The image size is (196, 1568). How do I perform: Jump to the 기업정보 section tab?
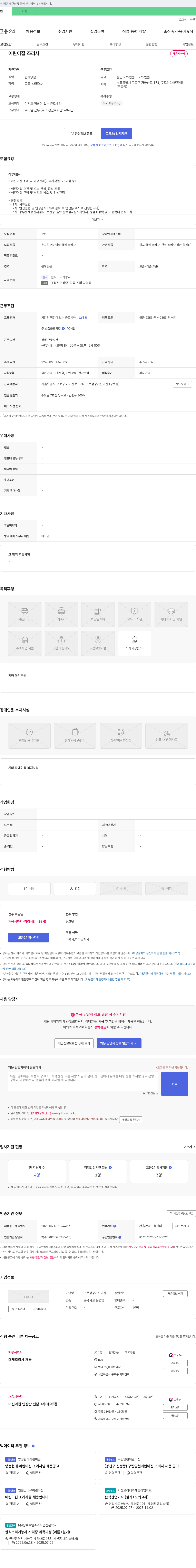pyautogui.click(x=188, y=44)
